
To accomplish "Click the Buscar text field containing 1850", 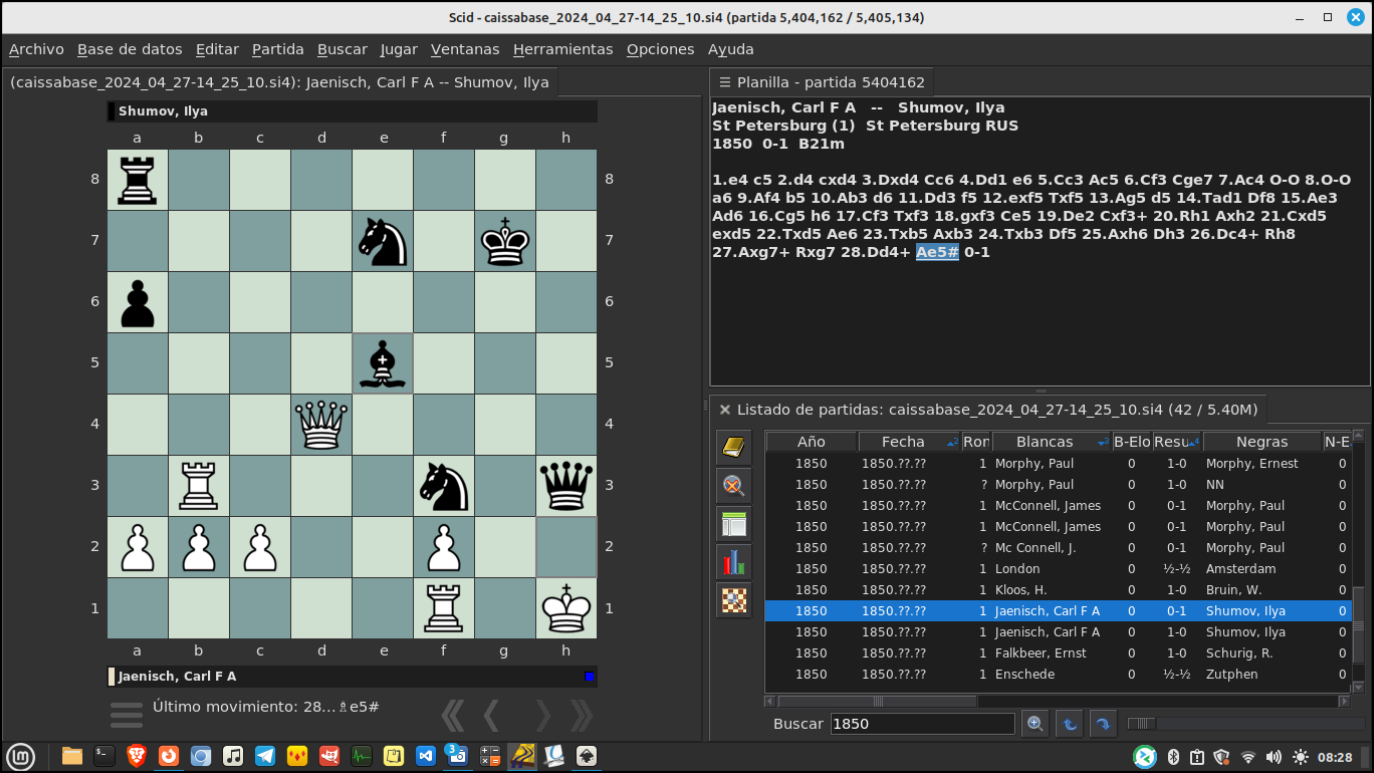I will coord(922,723).
